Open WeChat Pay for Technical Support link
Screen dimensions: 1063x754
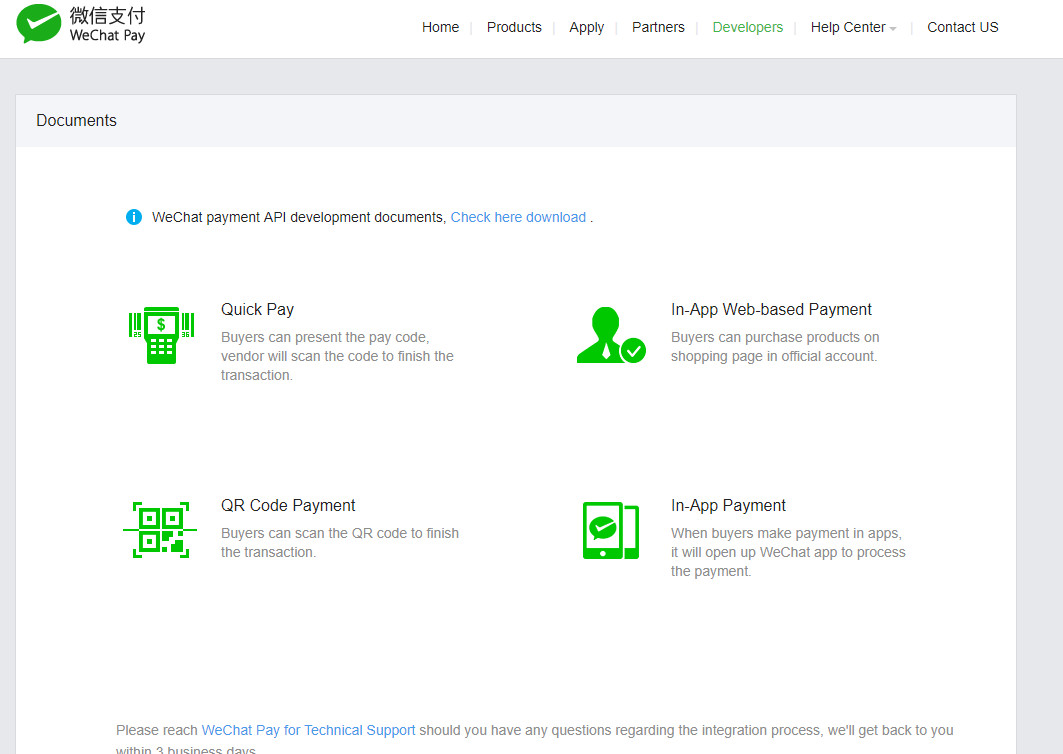click(x=308, y=730)
